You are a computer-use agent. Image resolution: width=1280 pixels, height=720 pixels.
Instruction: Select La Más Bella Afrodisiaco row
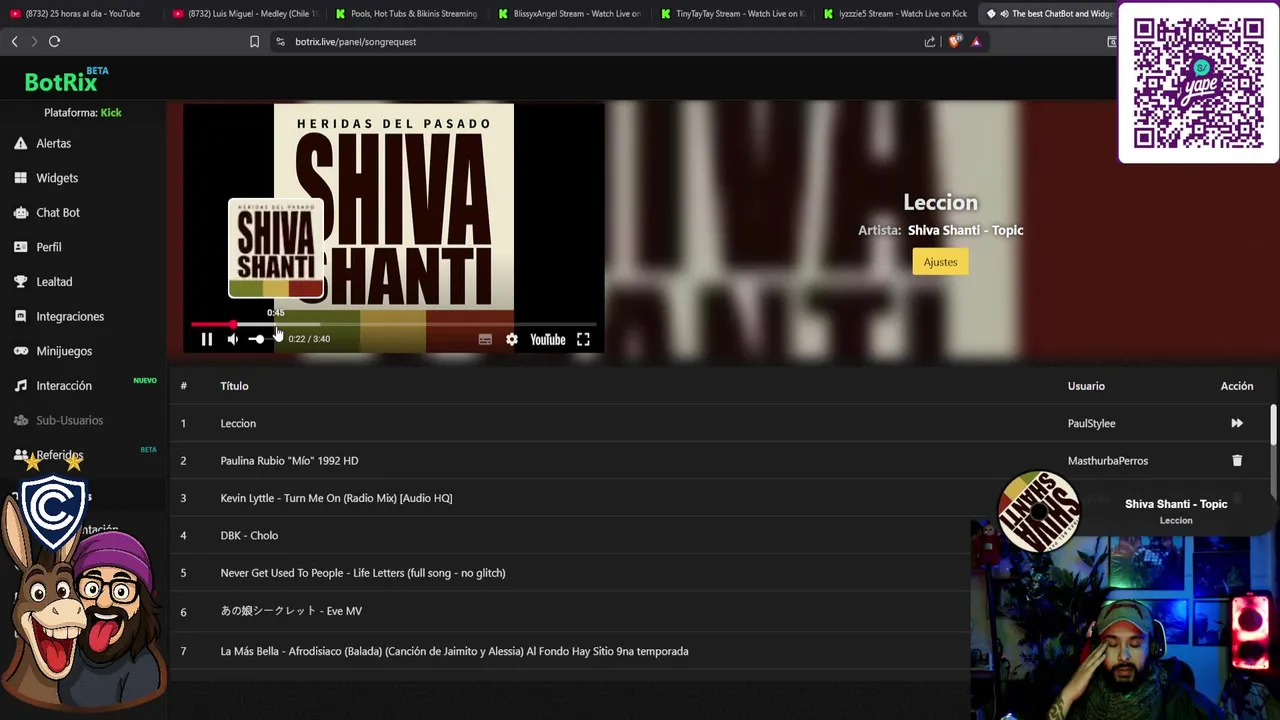(x=454, y=651)
